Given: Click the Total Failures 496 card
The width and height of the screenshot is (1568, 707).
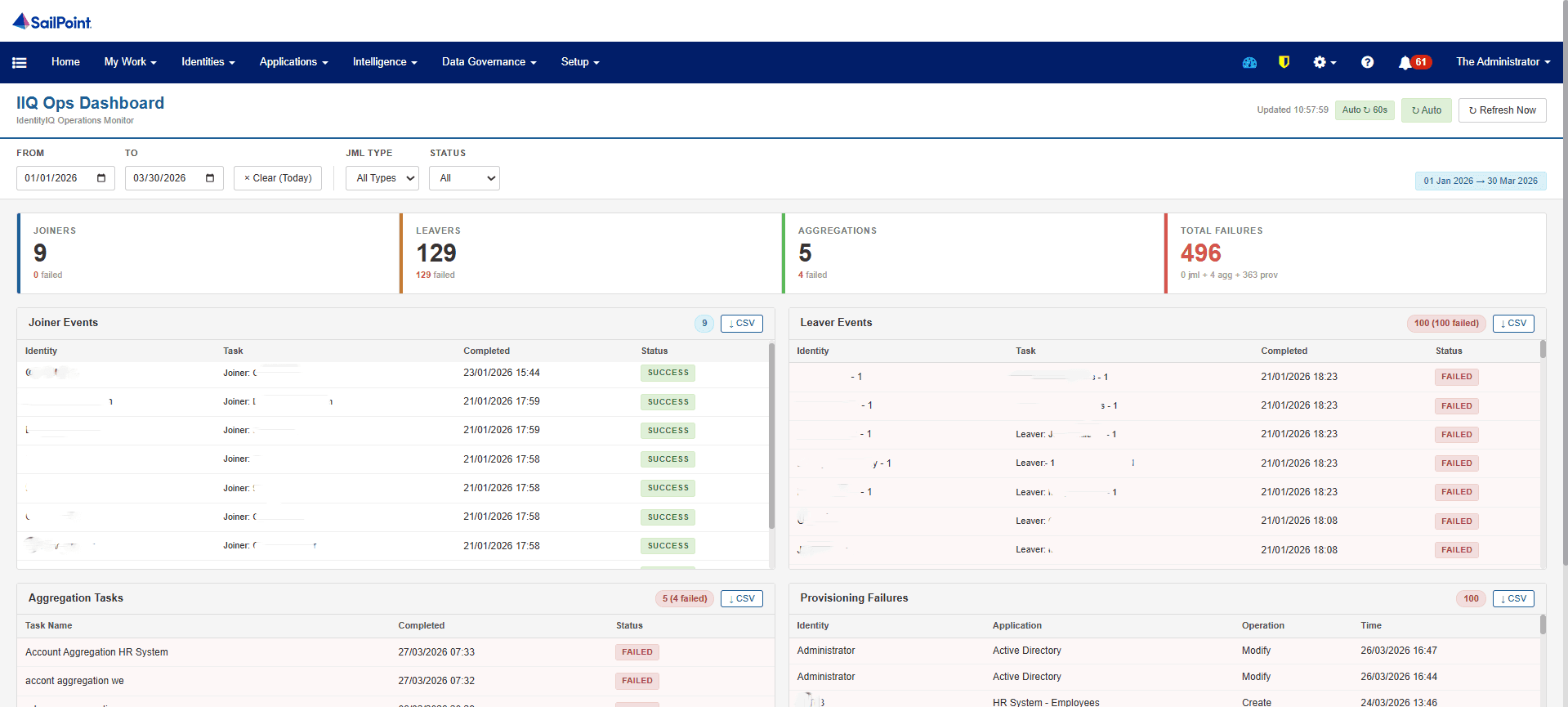Looking at the screenshot, I should point(1356,253).
